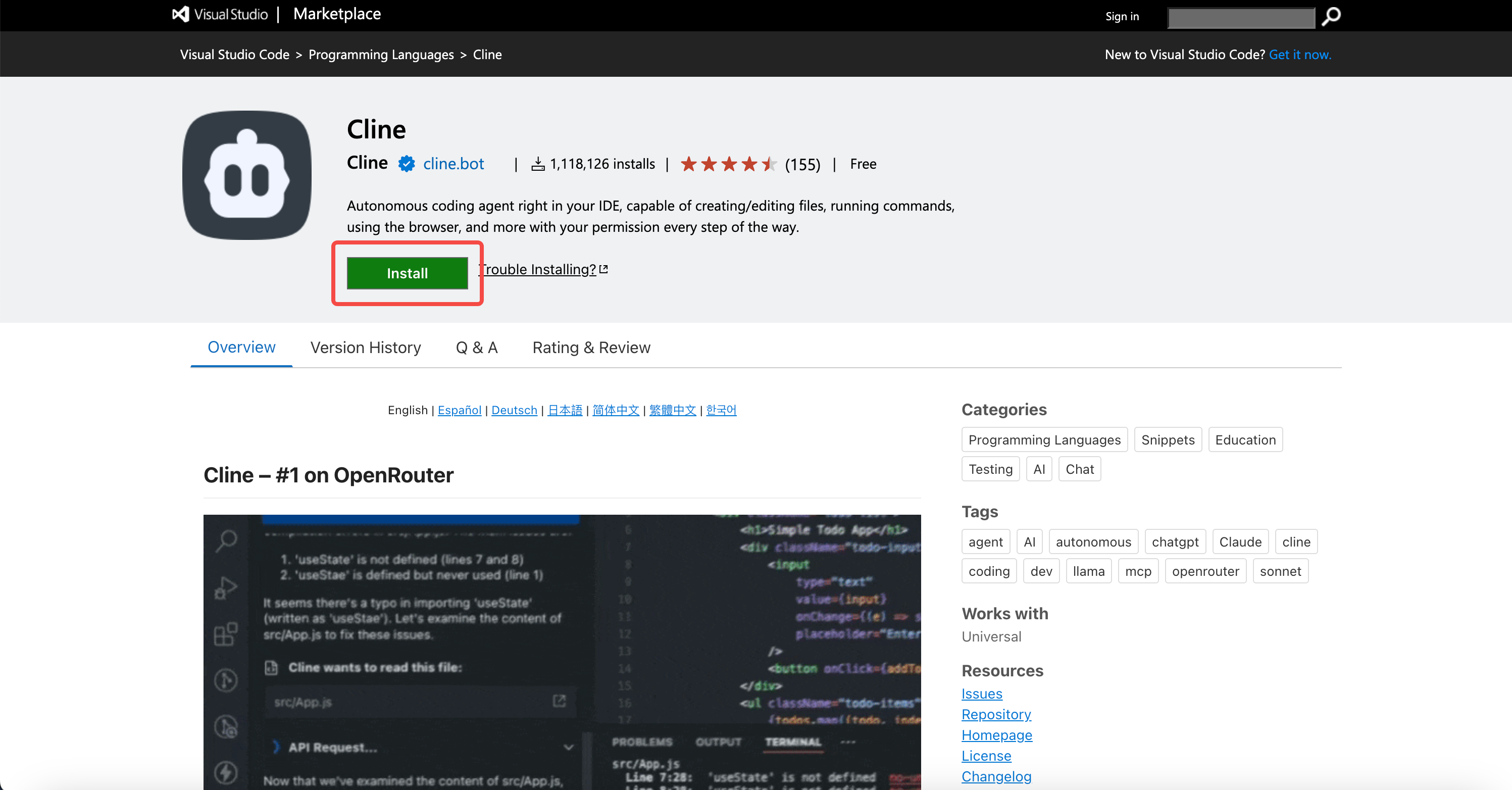Image resolution: width=1512 pixels, height=790 pixels.
Task: Click the AI tag under Tags
Action: click(1030, 541)
